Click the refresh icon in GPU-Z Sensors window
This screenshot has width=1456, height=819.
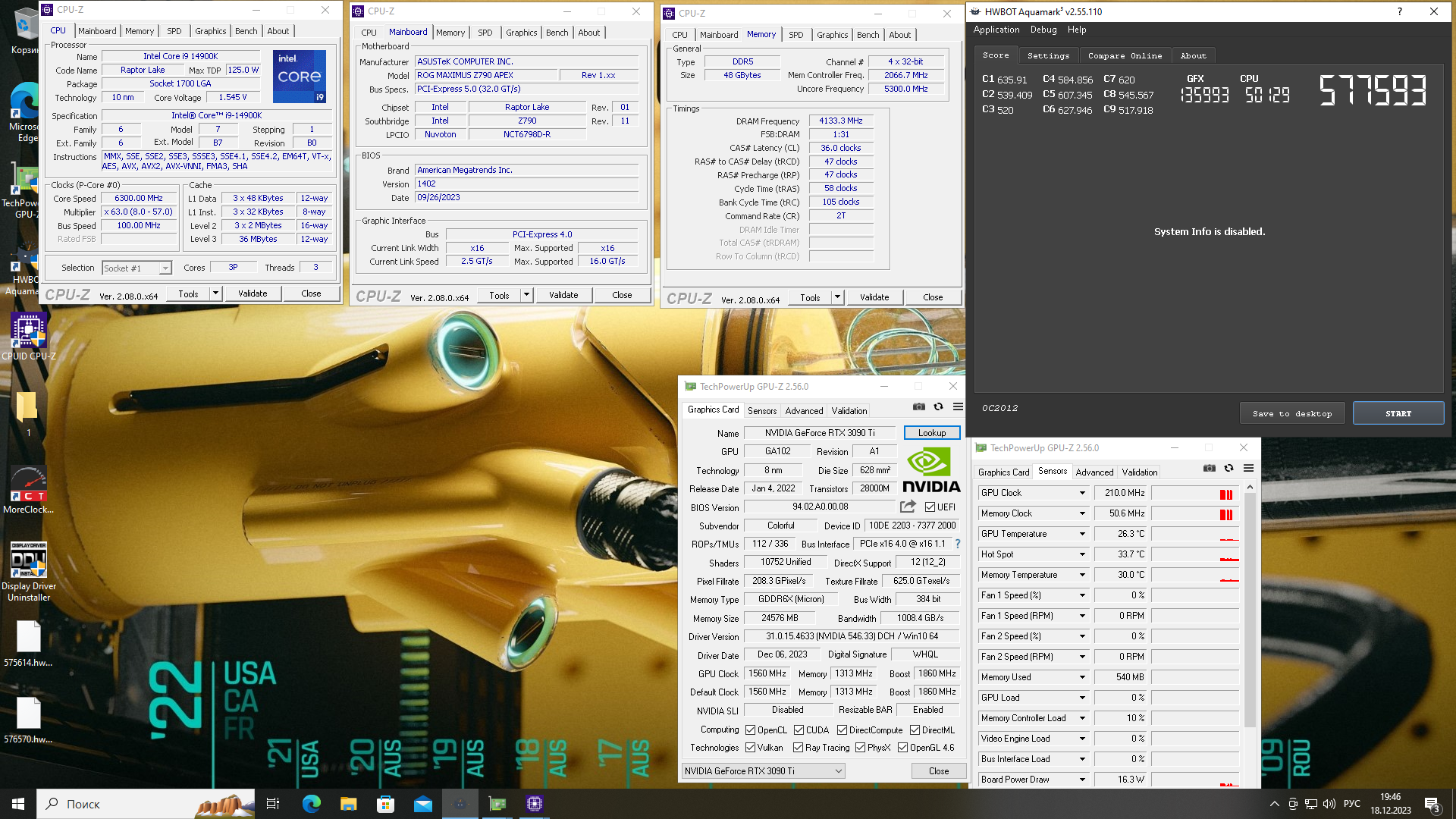[1228, 469]
